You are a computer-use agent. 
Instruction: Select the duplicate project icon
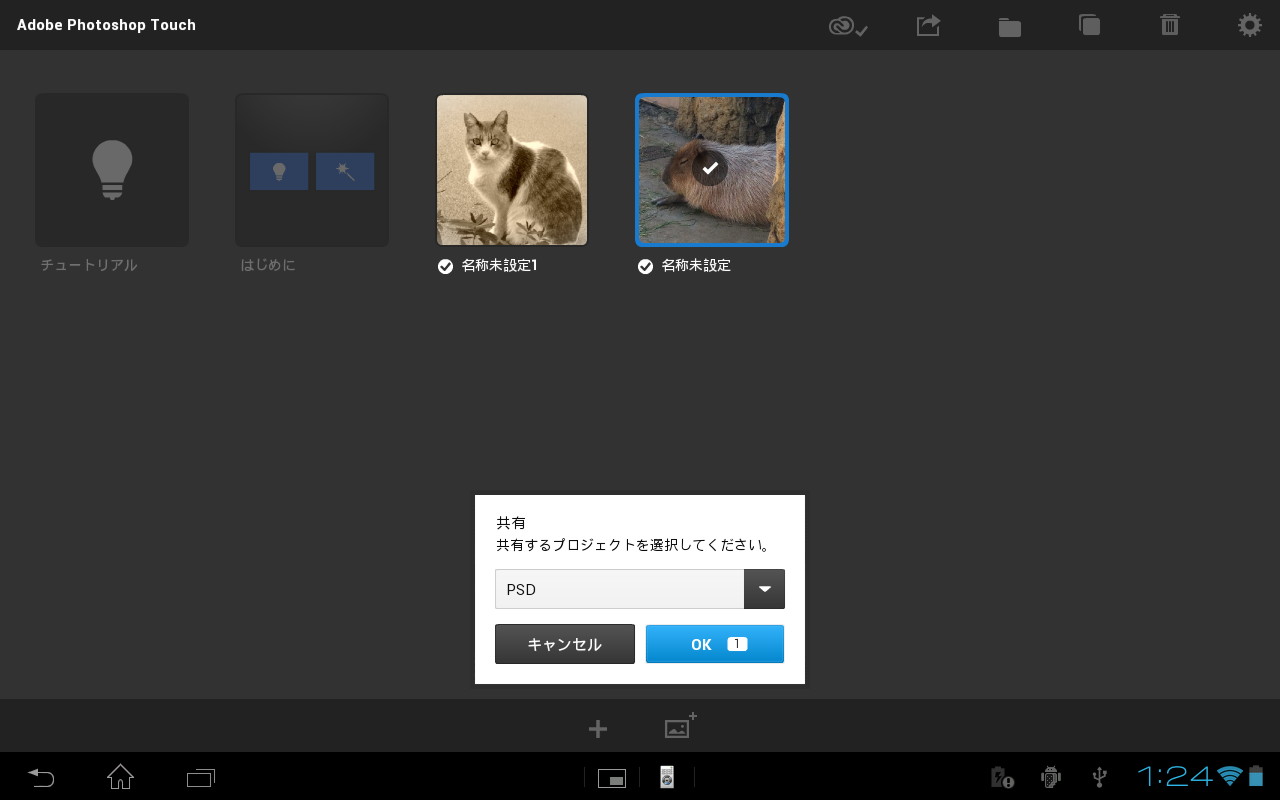click(x=1089, y=26)
